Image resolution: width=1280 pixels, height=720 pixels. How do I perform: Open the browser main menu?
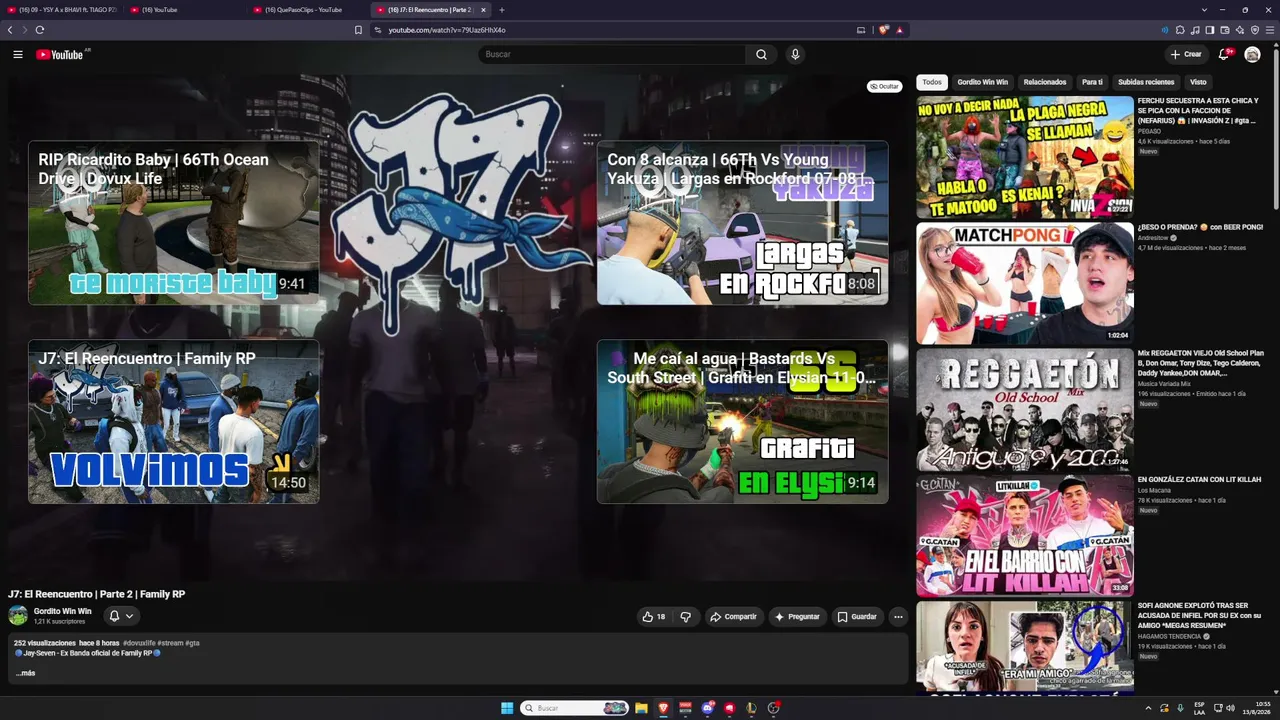click(x=1270, y=30)
